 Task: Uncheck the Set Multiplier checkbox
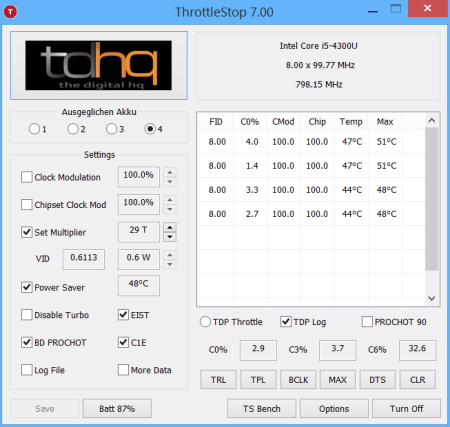tap(27, 232)
